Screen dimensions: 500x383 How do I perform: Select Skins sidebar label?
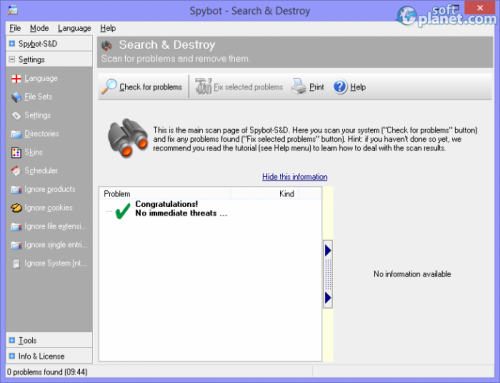[33, 152]
